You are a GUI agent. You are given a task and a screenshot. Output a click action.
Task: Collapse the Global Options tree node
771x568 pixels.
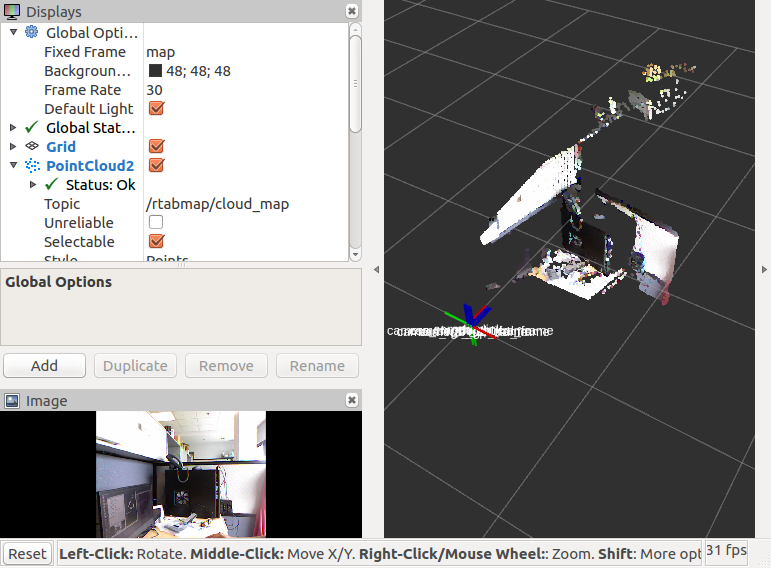point(13,33)
